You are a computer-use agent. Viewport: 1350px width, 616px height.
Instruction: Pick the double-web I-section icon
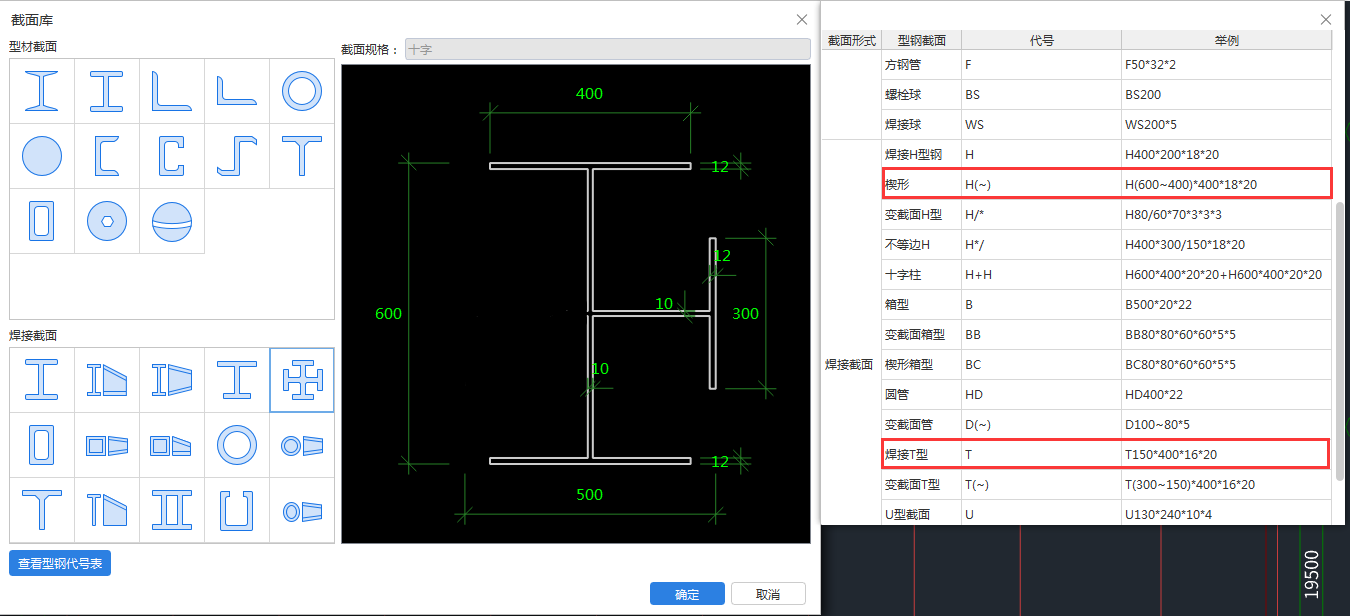(x=172, y=510)
